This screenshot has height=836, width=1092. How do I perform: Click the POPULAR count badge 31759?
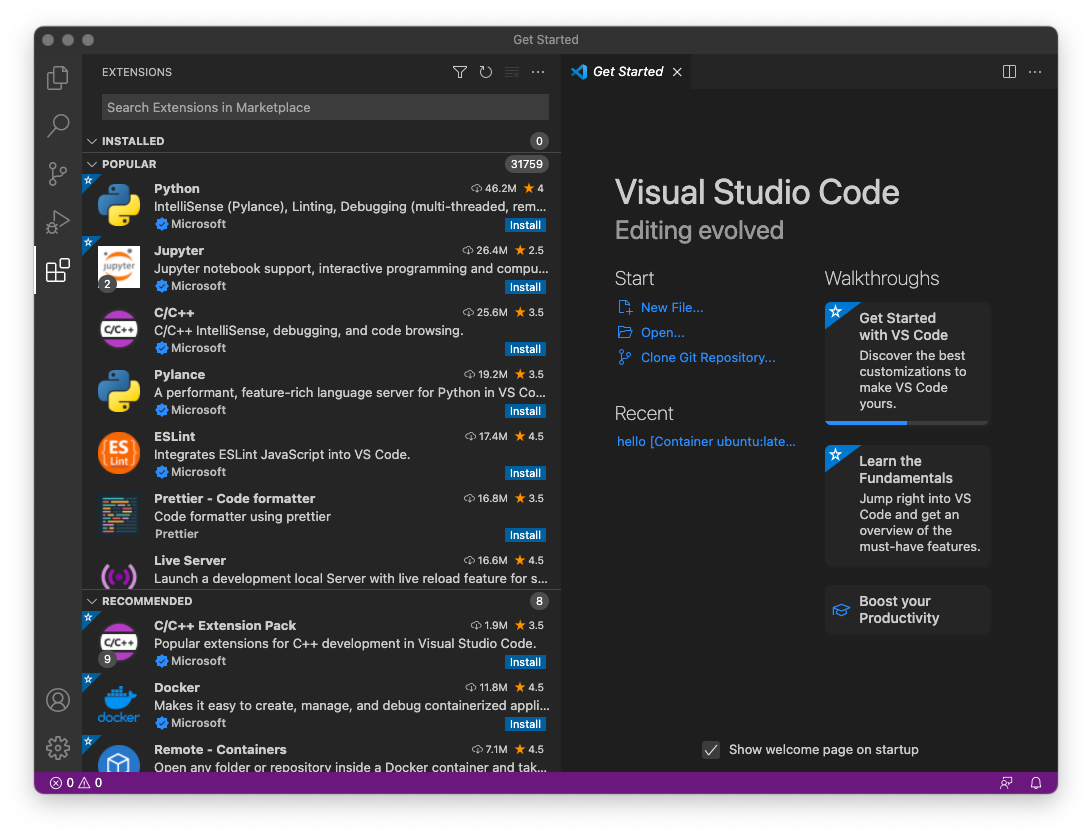[x=526, y=164]
